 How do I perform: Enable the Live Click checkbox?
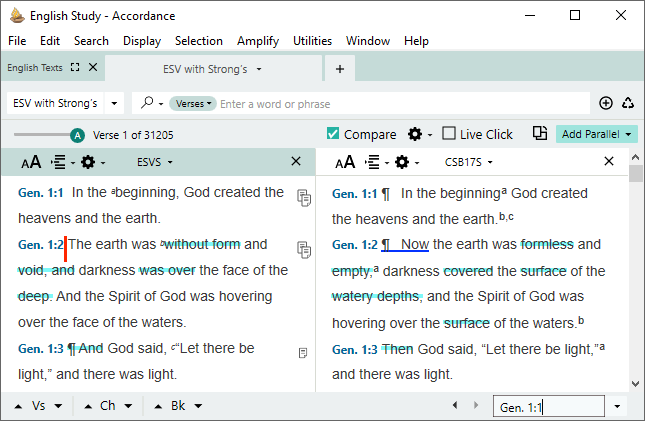click(x=449, y=134)
